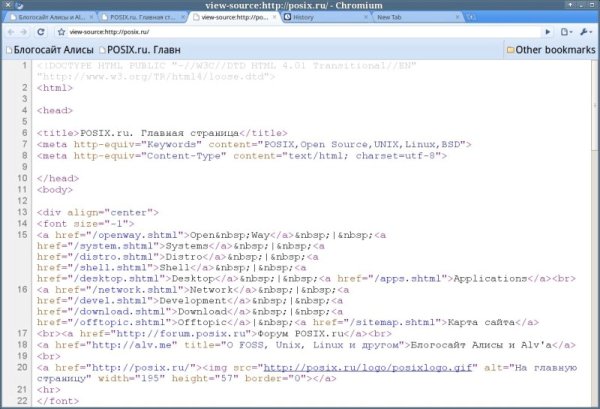
Task: Close the New Tab tab
Action: [457, 17]
